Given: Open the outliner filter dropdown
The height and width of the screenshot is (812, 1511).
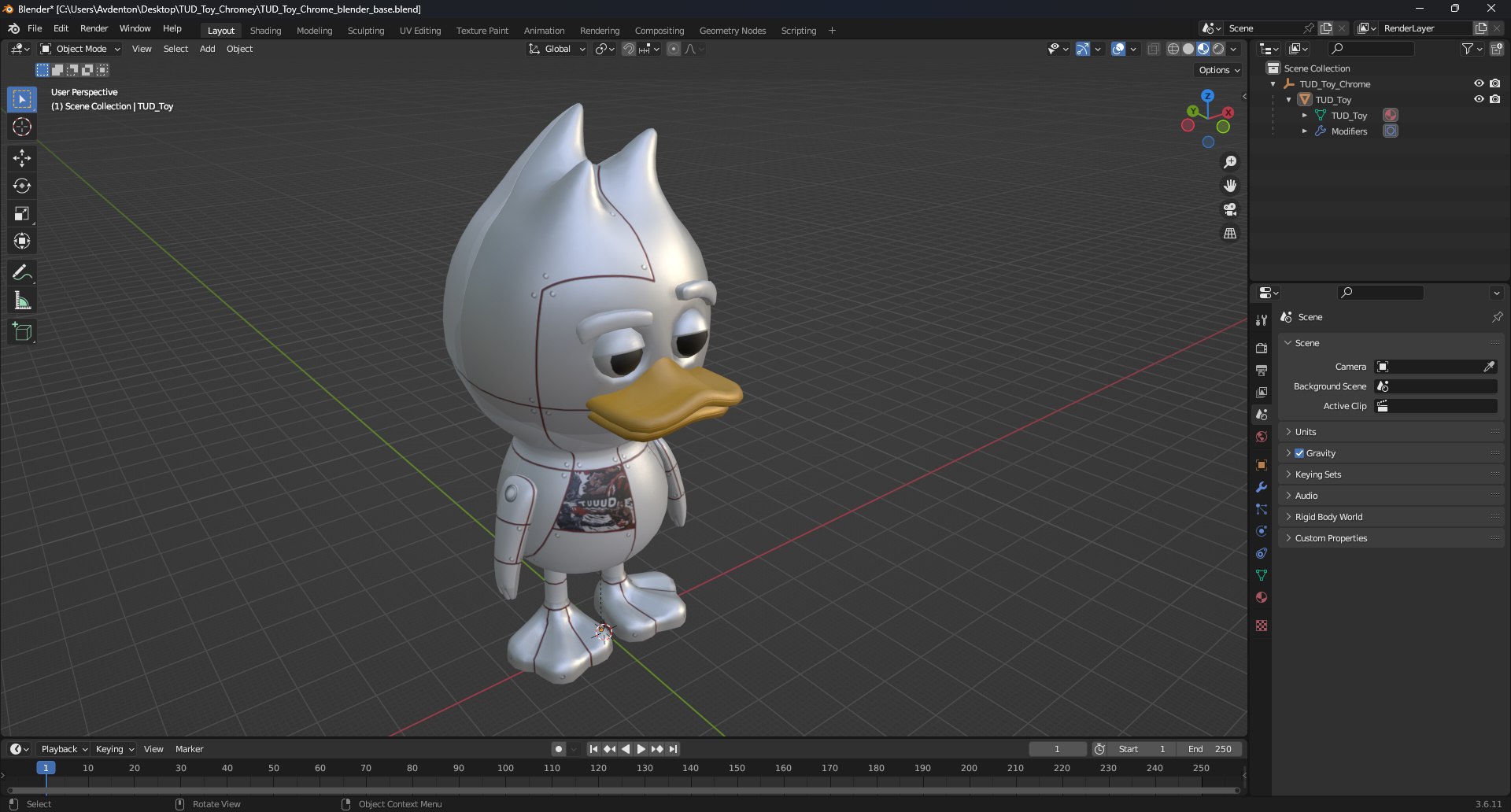Looking at the screenshot, I should click(x=1472, y=49).
